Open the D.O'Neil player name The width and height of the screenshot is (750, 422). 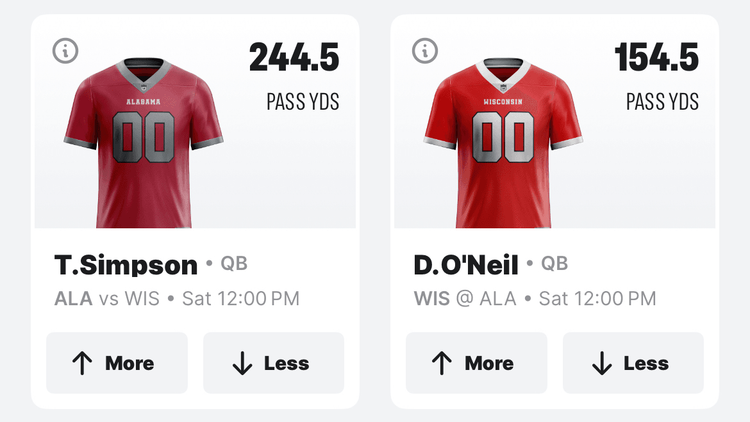click(x=466, y=265)
